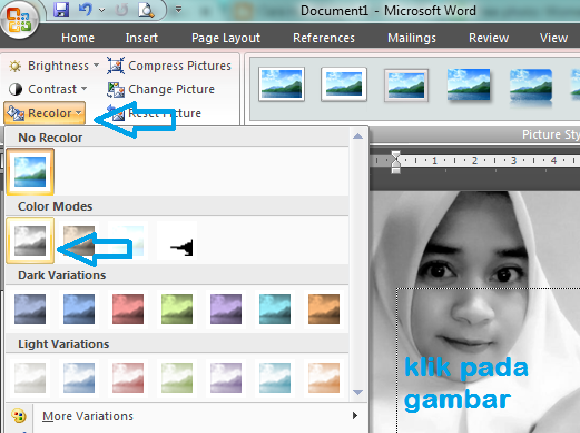Screen dimensions: 580x433
Task: Click the grayscale portrait in the document
Action: (x=475, y=312)
